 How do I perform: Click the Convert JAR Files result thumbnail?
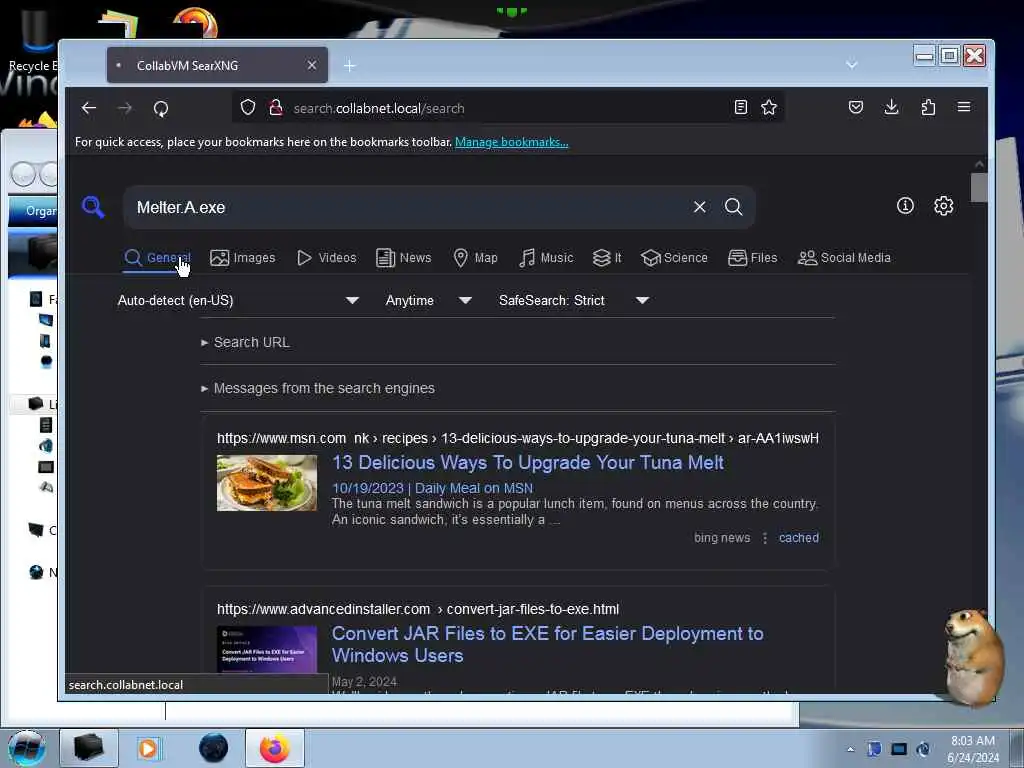[266, 650]
